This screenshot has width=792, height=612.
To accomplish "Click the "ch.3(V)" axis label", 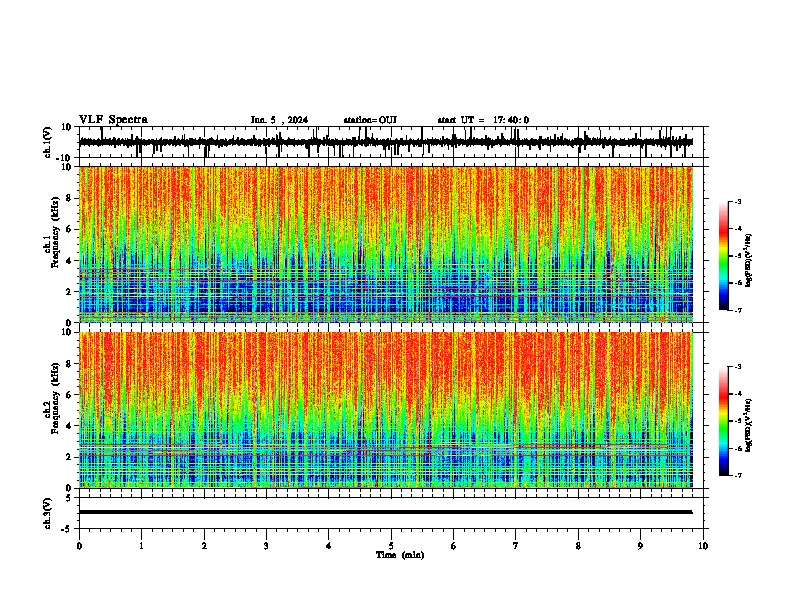I will point(48,513).
